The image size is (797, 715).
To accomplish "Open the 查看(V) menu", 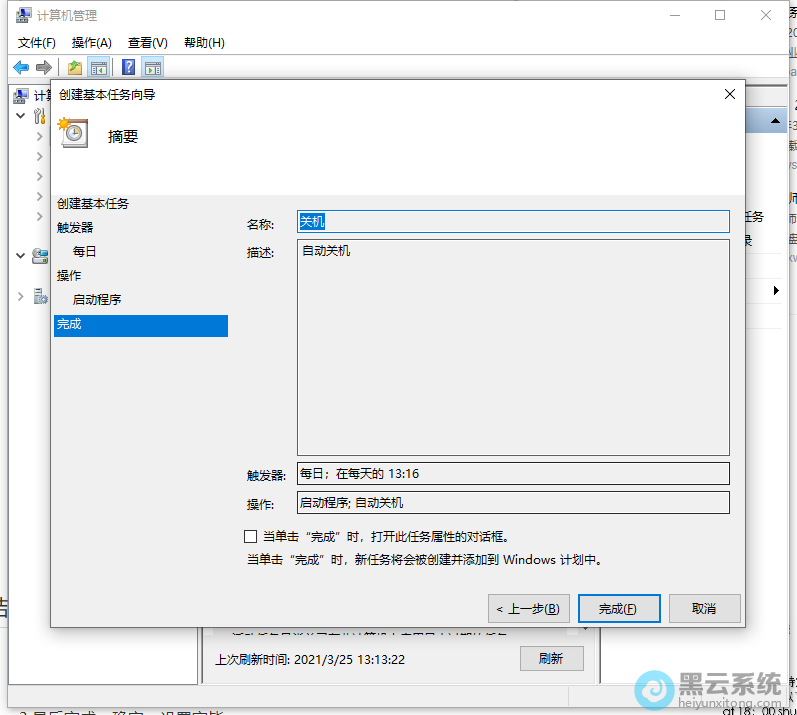I will [x=147, y=42].
